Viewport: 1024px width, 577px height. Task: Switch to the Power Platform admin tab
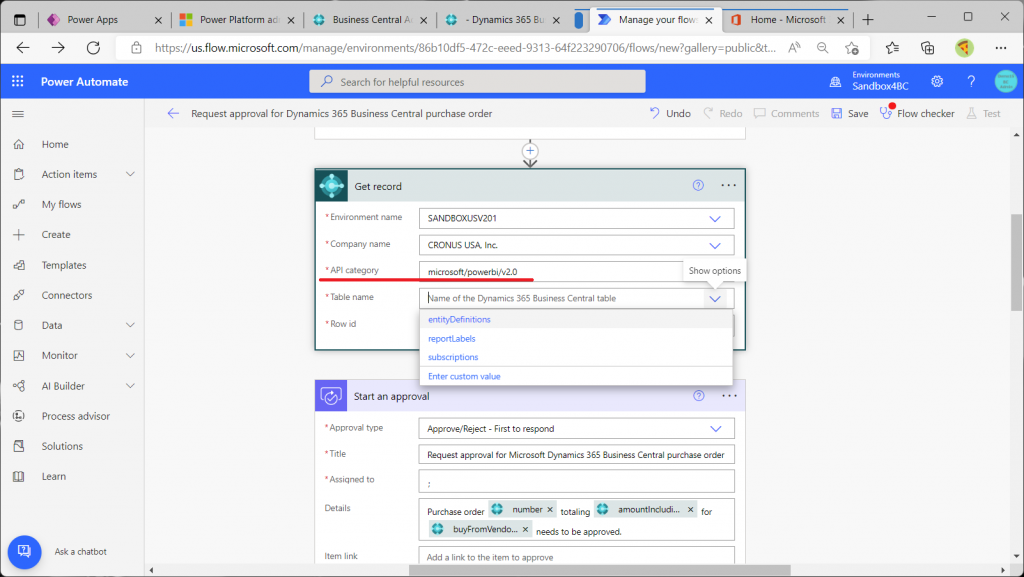(x=239, y=20)
